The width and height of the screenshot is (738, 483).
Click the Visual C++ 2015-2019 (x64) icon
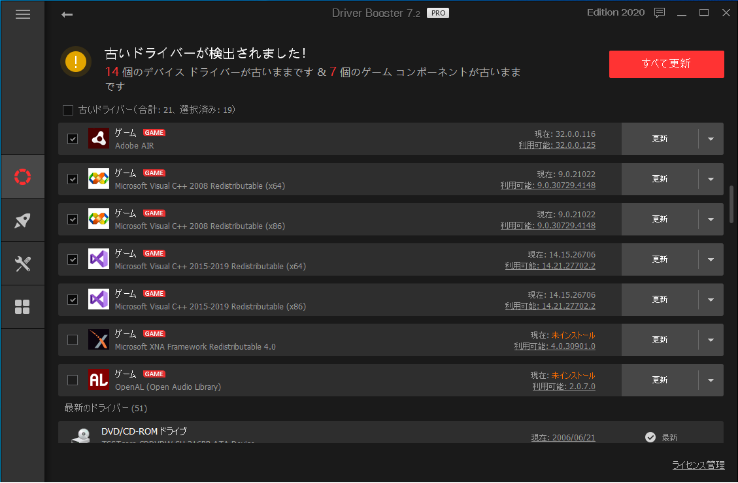[x=98, y=259]
